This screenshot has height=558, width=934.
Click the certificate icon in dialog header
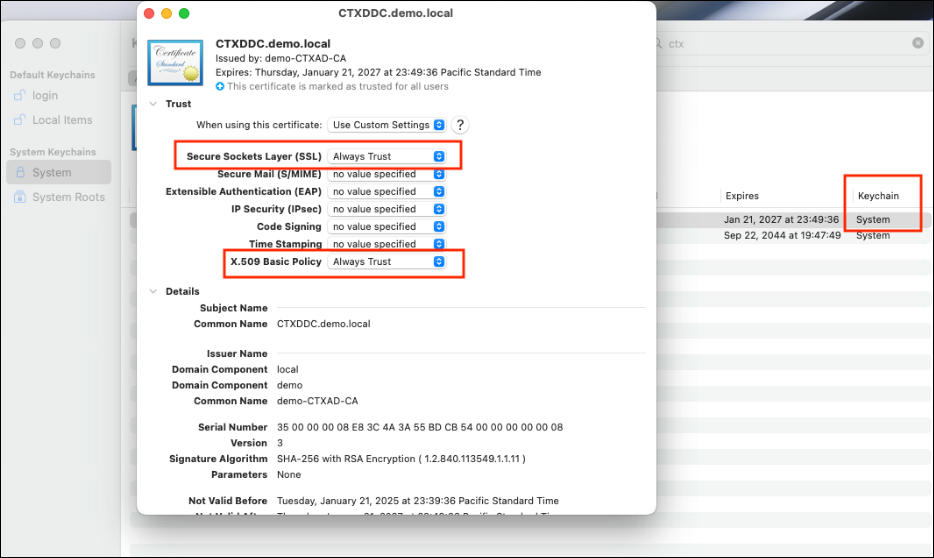click(175, 65)
